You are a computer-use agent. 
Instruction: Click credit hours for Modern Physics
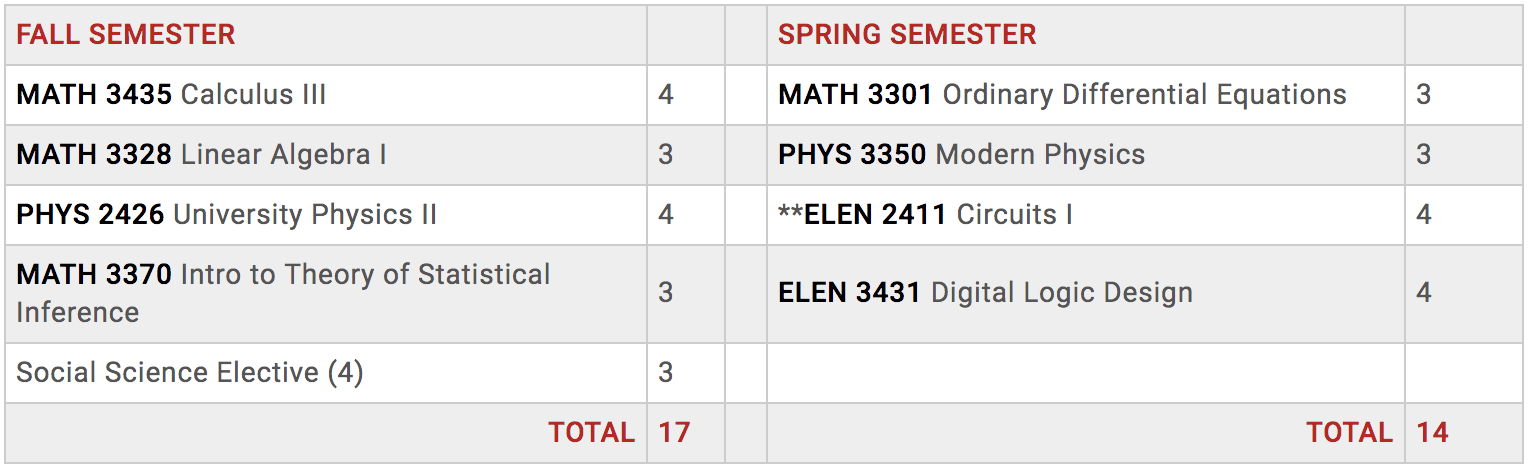[x=1424, y=155]
